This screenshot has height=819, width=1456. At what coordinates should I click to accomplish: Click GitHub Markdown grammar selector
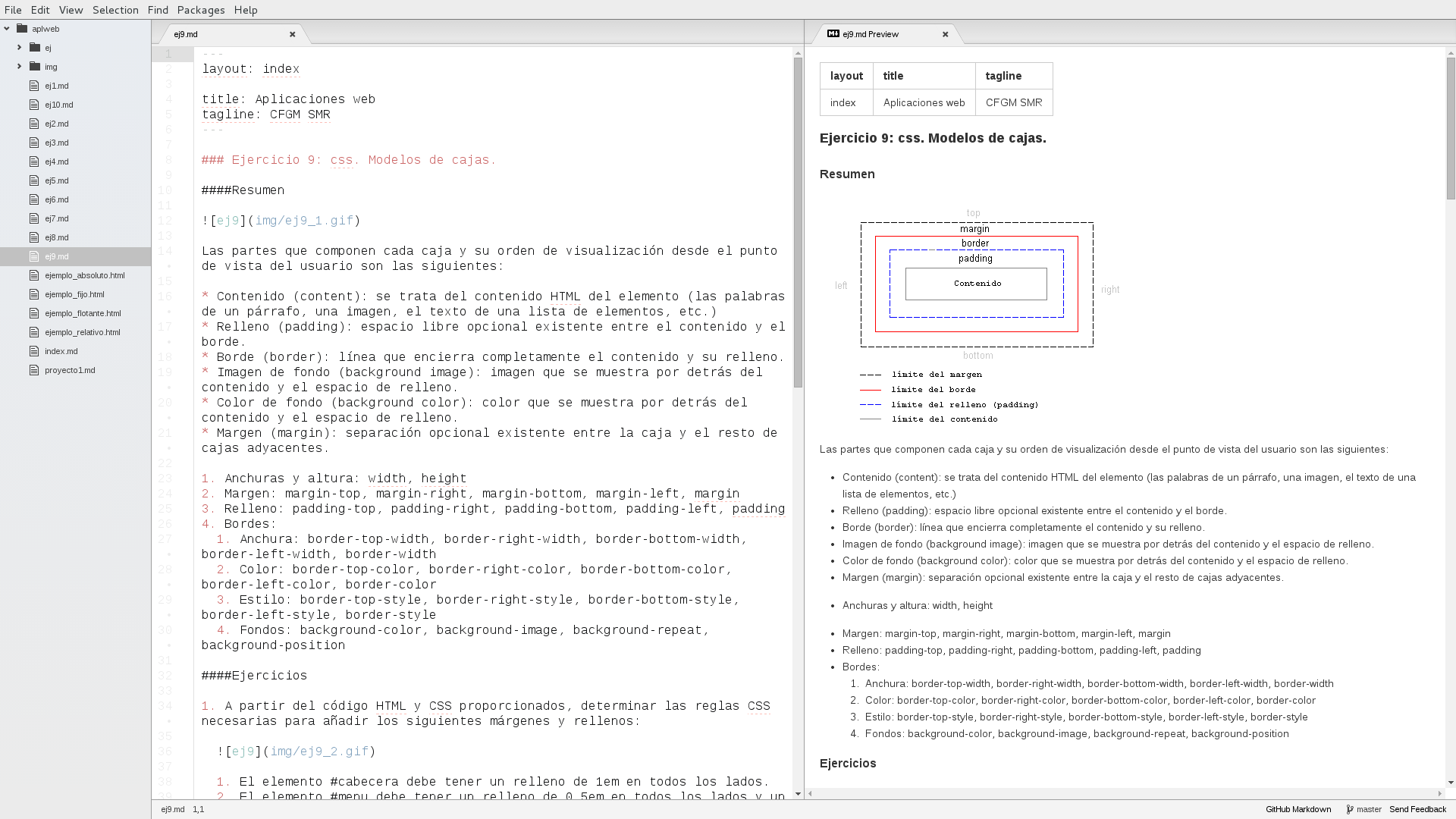coord(1298,809)
